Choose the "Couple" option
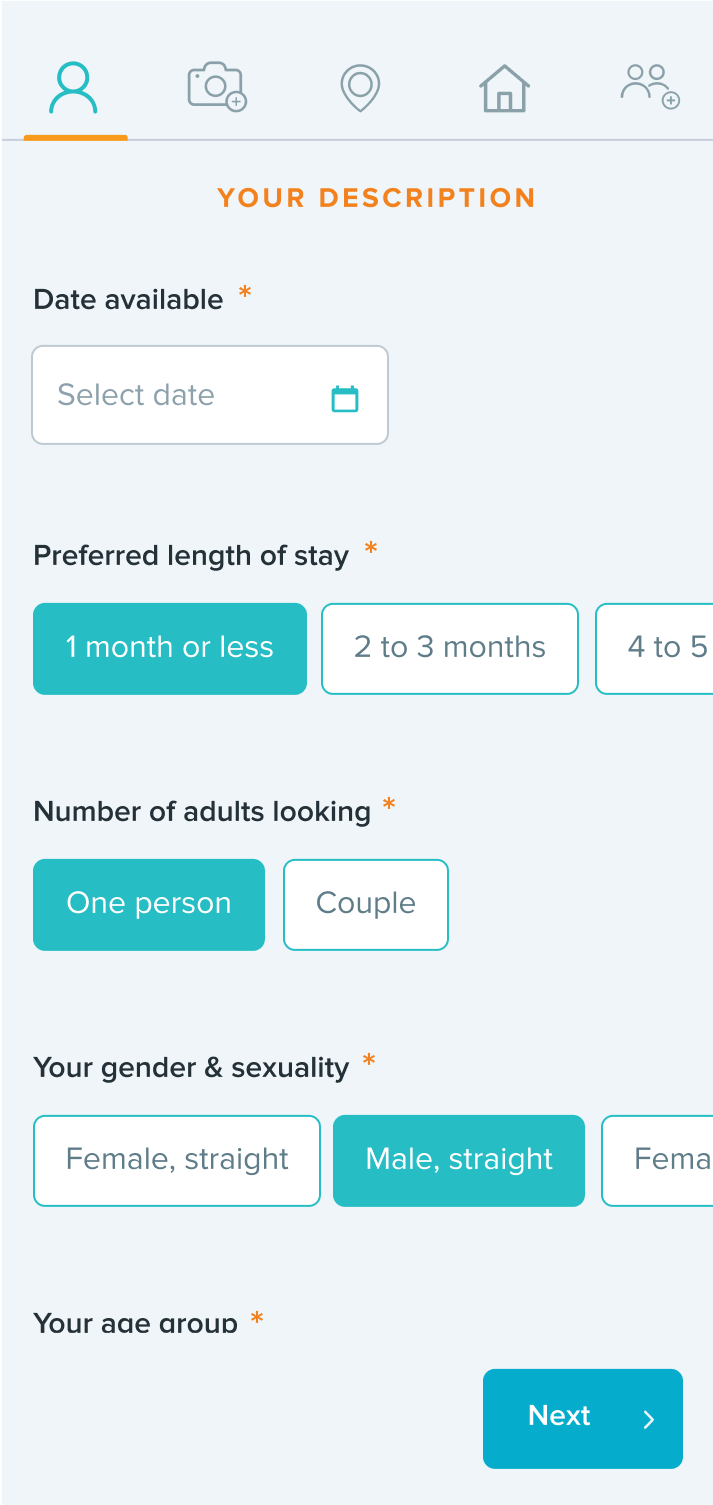The width and height of the screenshot is (713, 1505). 366,904
